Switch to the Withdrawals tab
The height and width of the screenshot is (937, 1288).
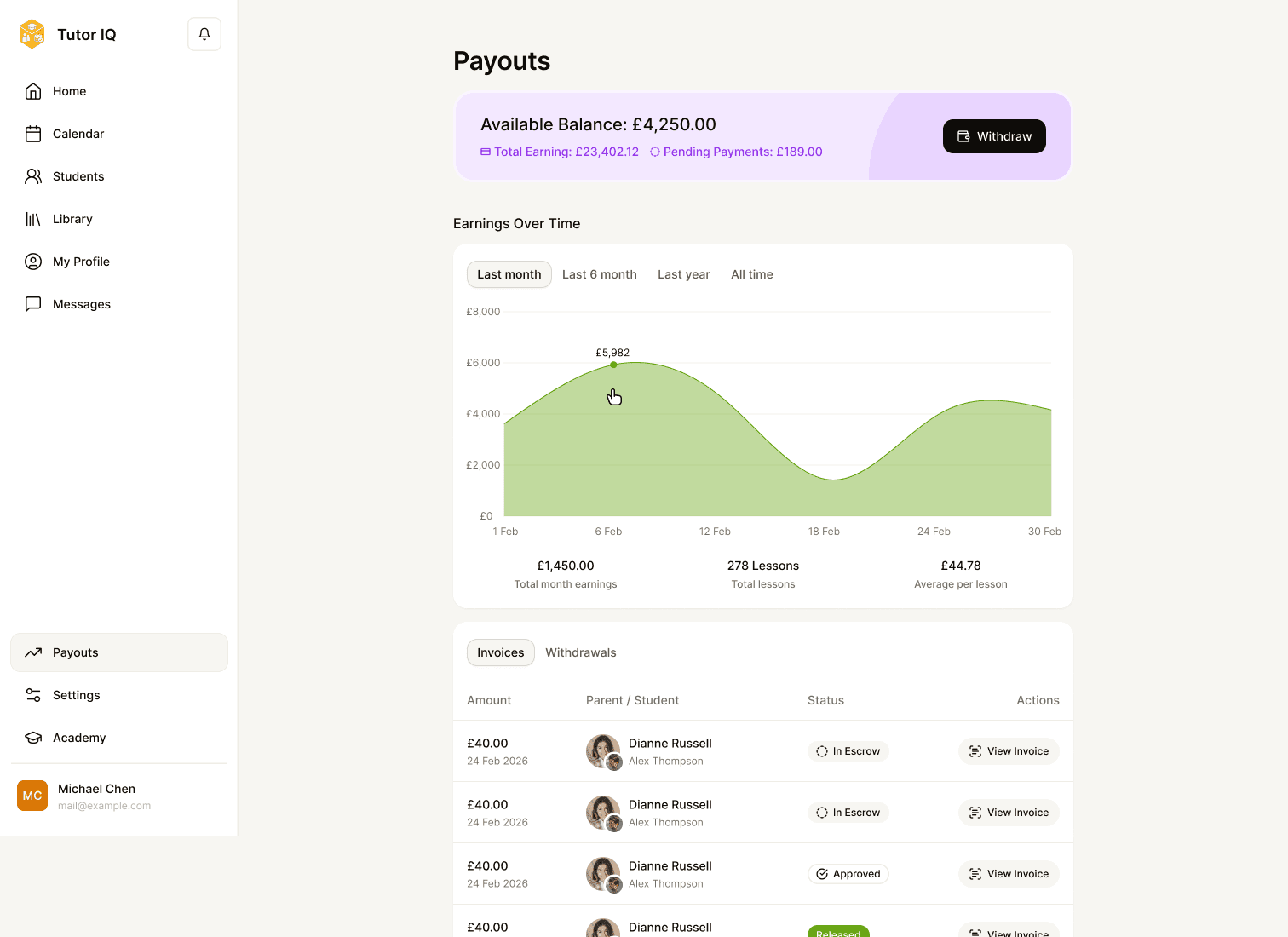pos(581,652)
